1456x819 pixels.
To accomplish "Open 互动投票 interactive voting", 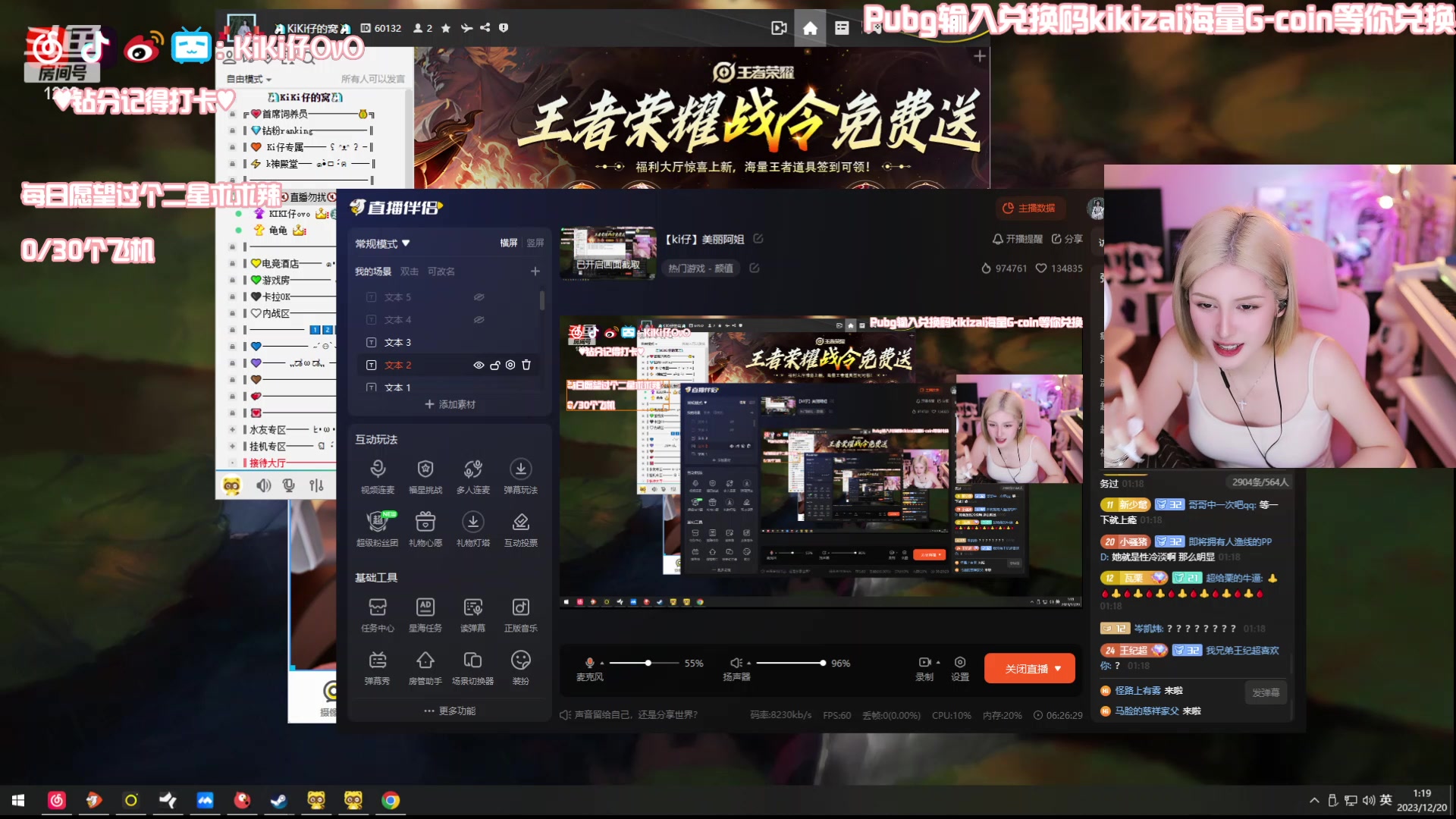I will 521,529.
